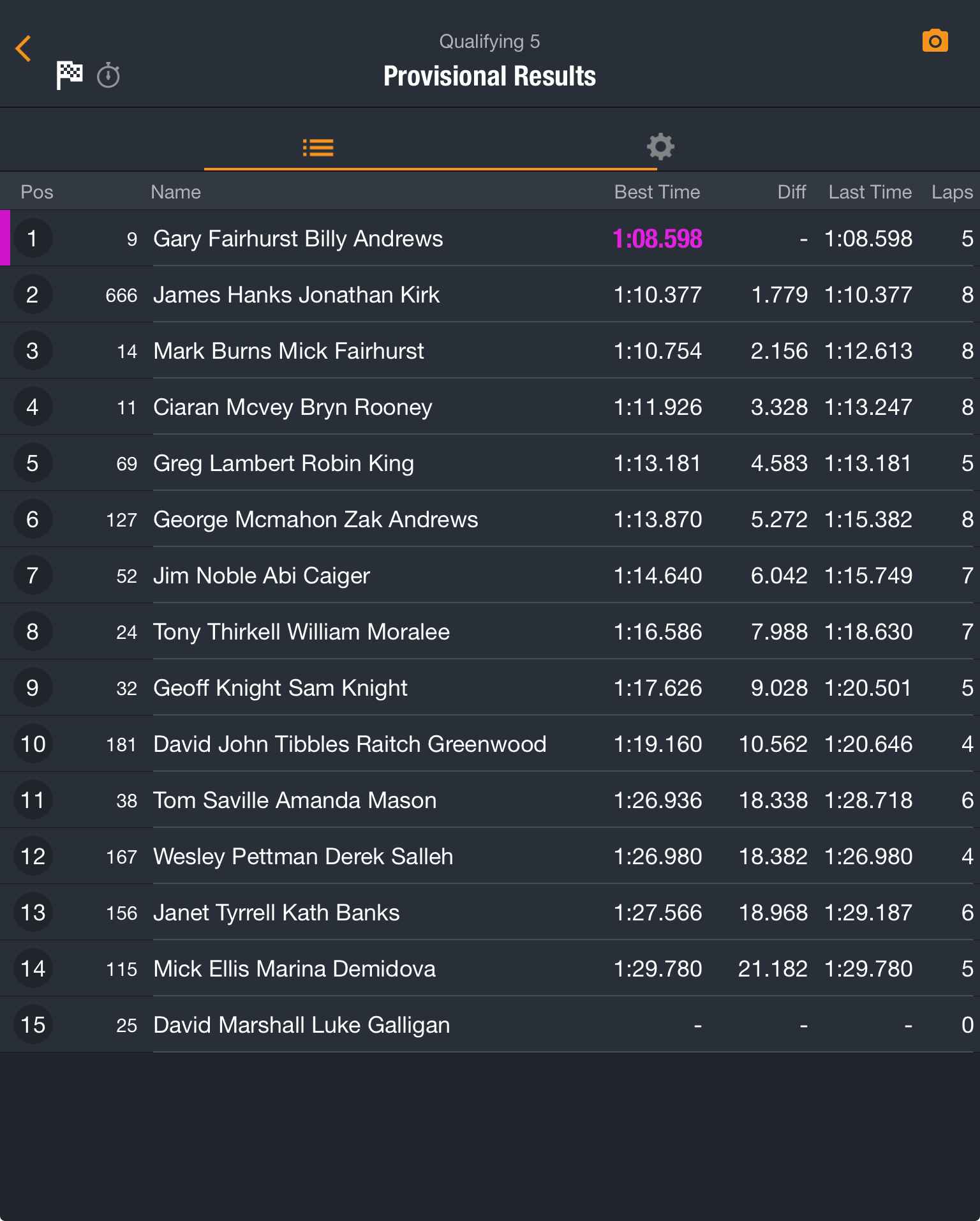Screen dimensions: 980x1221
Task: Tap best time 1:16.586
Action: tap(657, 632)
